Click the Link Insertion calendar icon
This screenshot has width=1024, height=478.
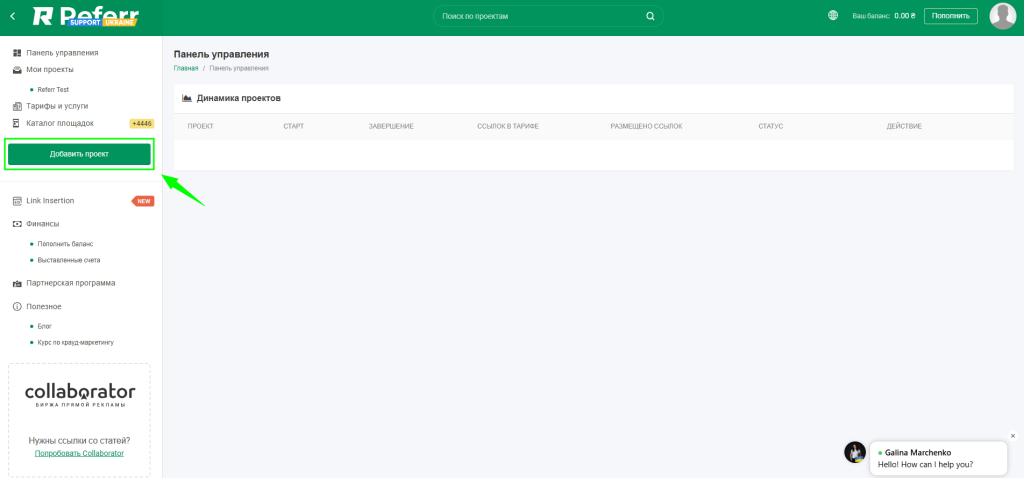coord(17,201)
